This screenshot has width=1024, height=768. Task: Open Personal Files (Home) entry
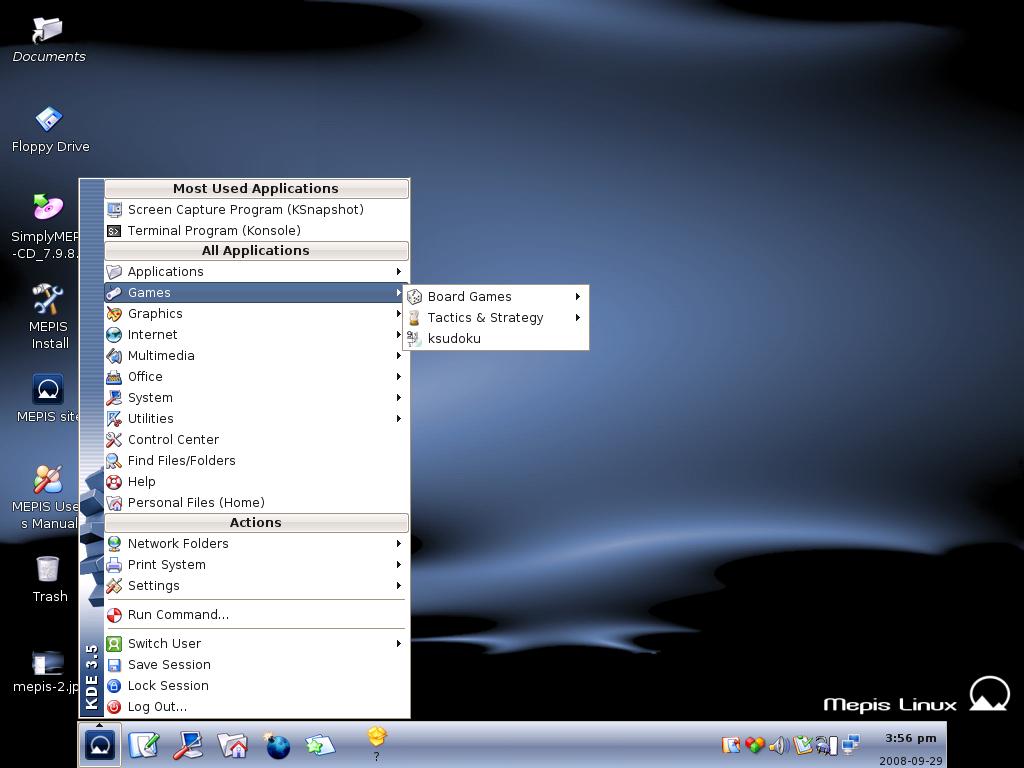[257, 502]
